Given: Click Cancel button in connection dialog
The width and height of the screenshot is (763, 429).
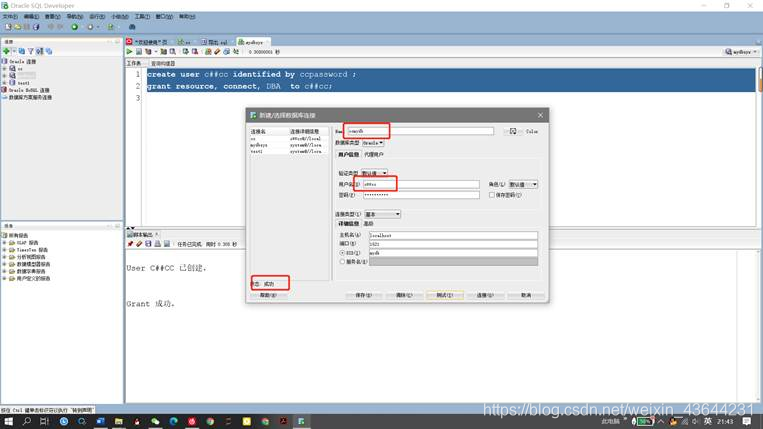Looking at the screenshot, I should pyautogui.click(x=526, y=295).
